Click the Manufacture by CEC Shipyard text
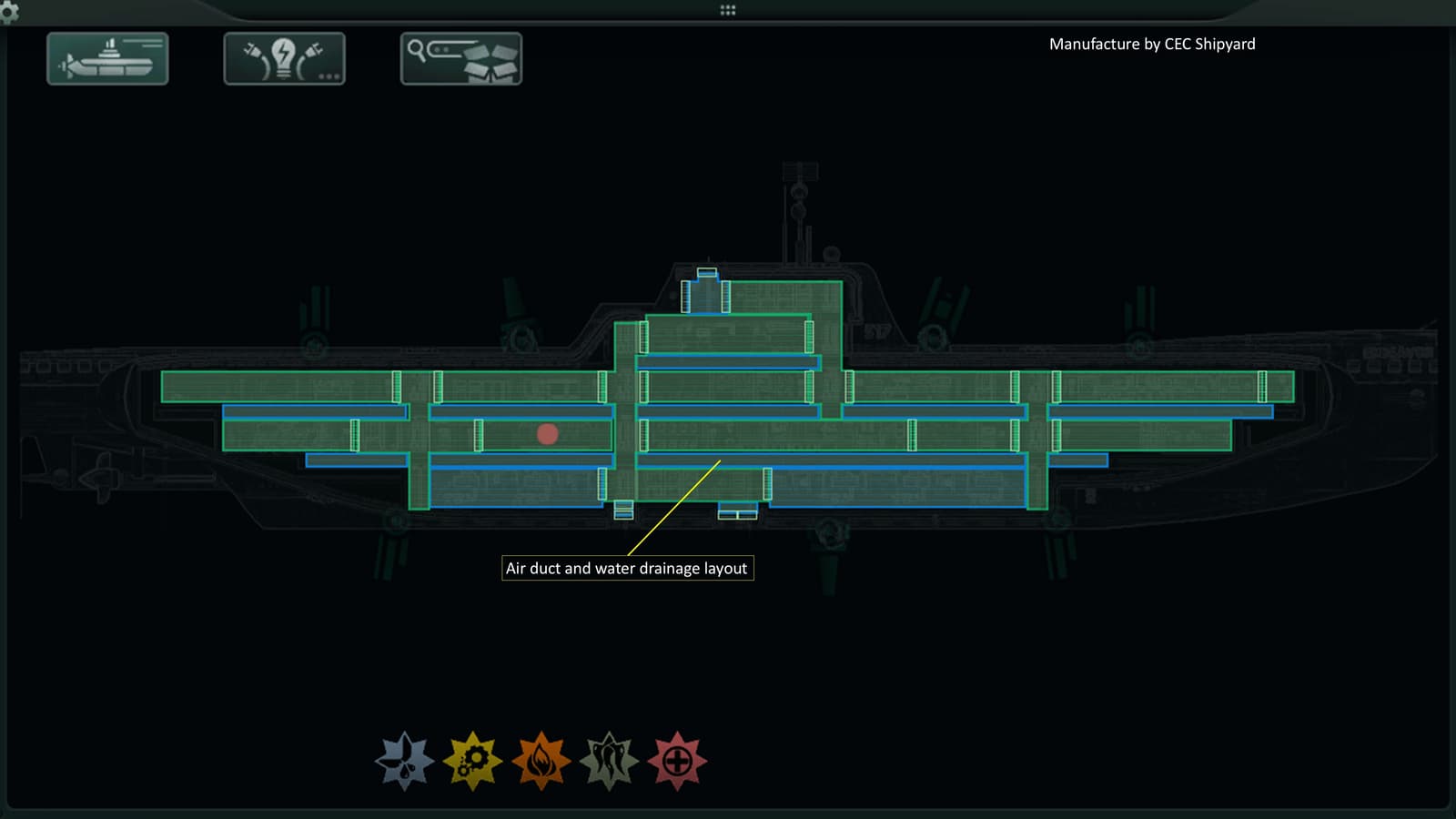The image size is (1456, 819). tap(1152, 44)
